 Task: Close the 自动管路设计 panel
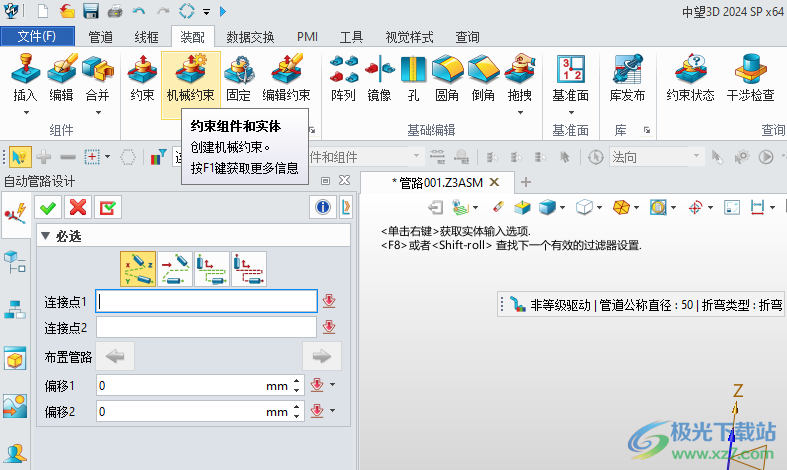pyautogui.click(x=344, y=180)
